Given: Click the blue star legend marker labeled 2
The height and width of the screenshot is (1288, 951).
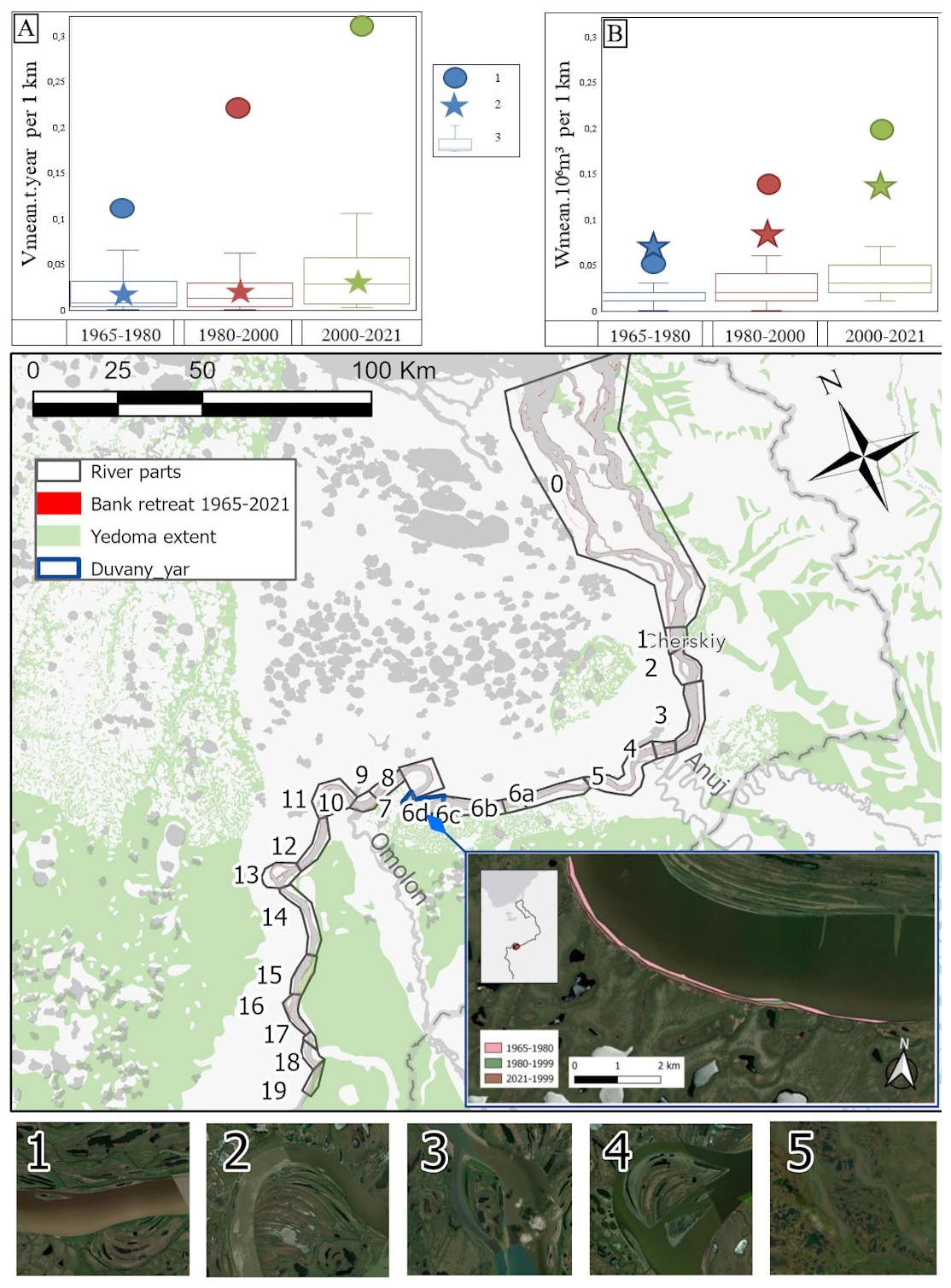Looking at the screenshot, I should [454, 106].
